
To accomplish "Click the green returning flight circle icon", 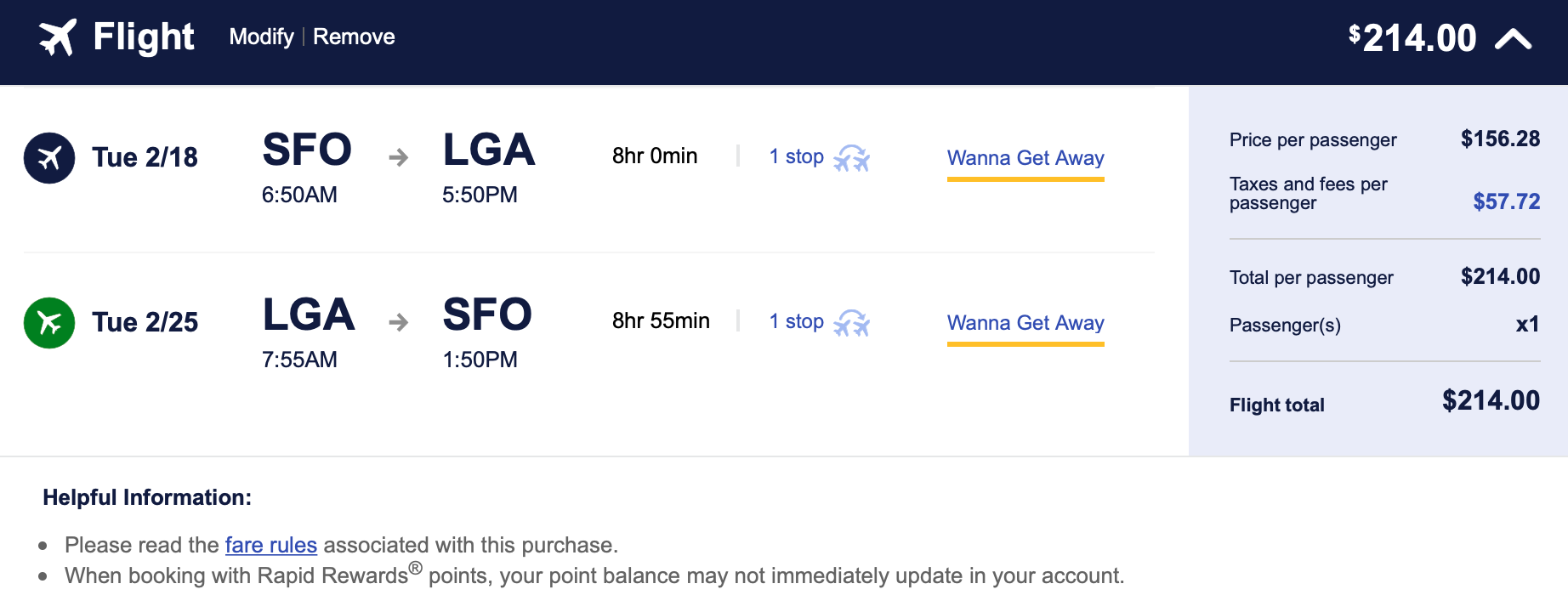I will pos(49,323).
